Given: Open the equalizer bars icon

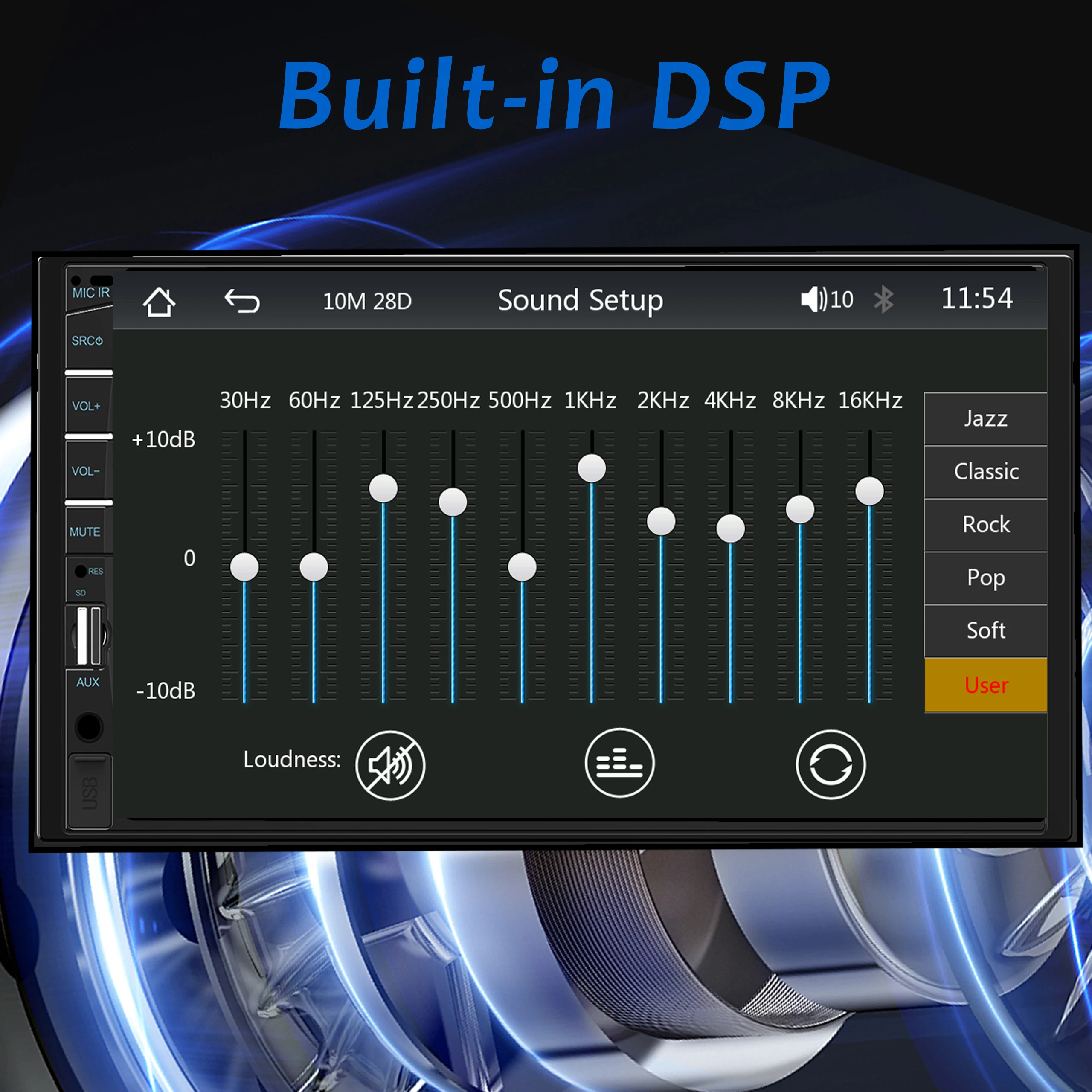Looking at the screenshot, I should [x=619, y=762].
